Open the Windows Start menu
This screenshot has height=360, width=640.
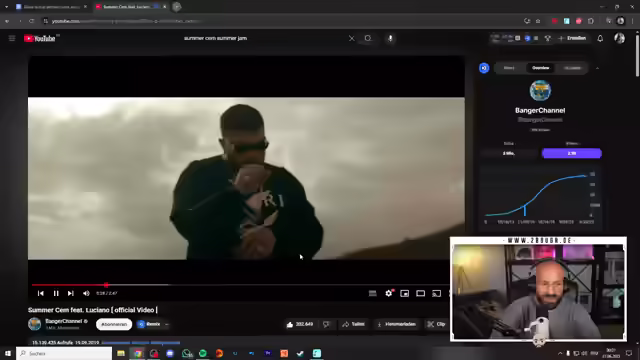tap(8, 353)
